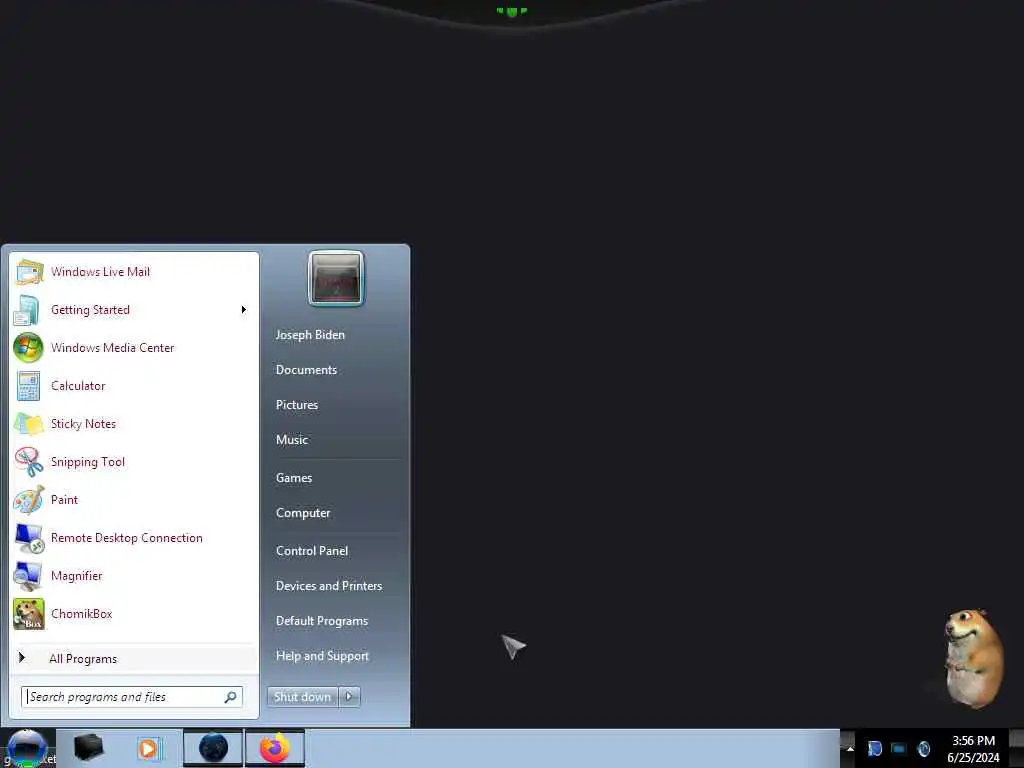Open Joseph Biden user folder
1024x768 pixels.
(x=310, y=335)
